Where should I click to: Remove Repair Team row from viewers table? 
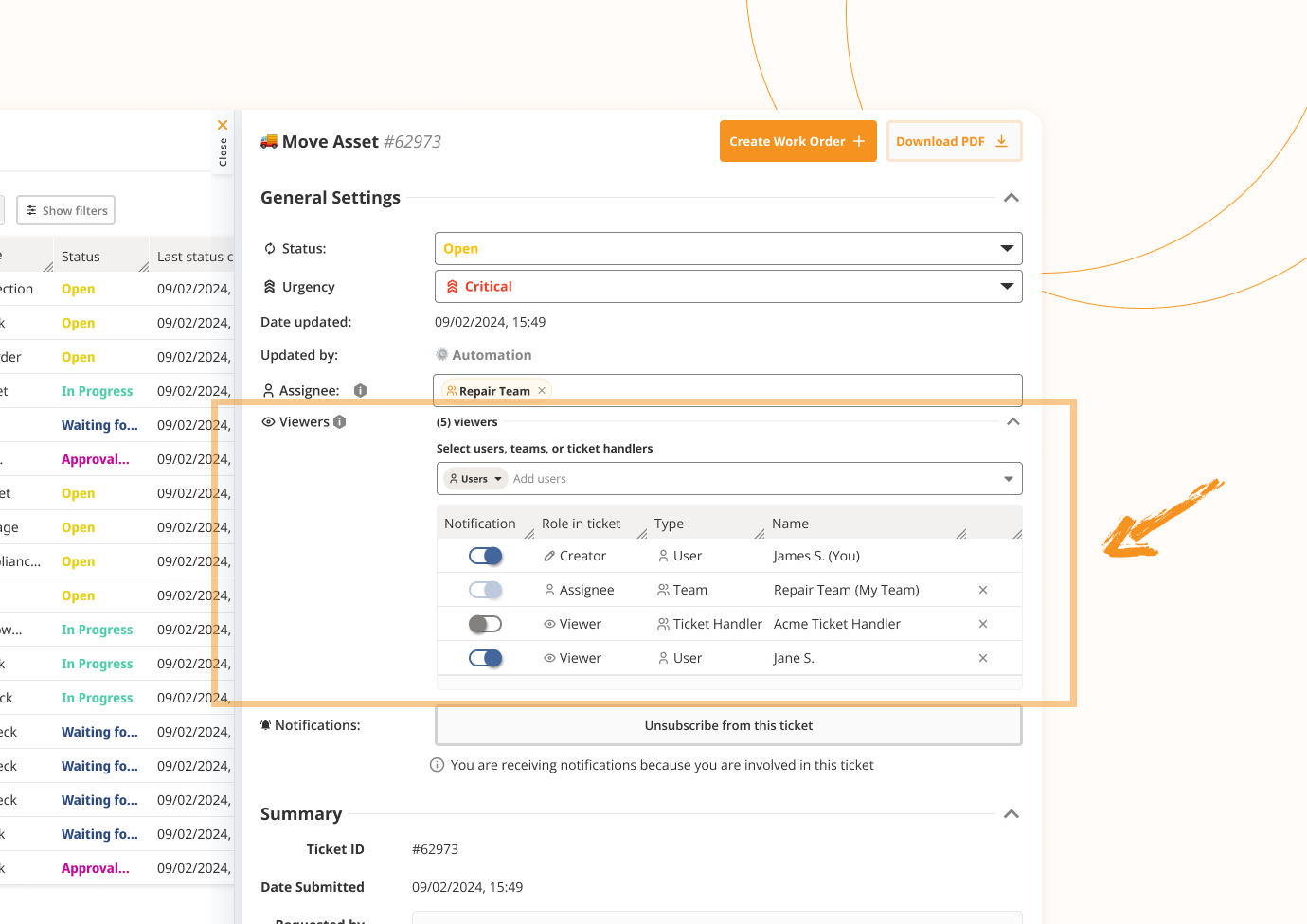tap(982, 590)
